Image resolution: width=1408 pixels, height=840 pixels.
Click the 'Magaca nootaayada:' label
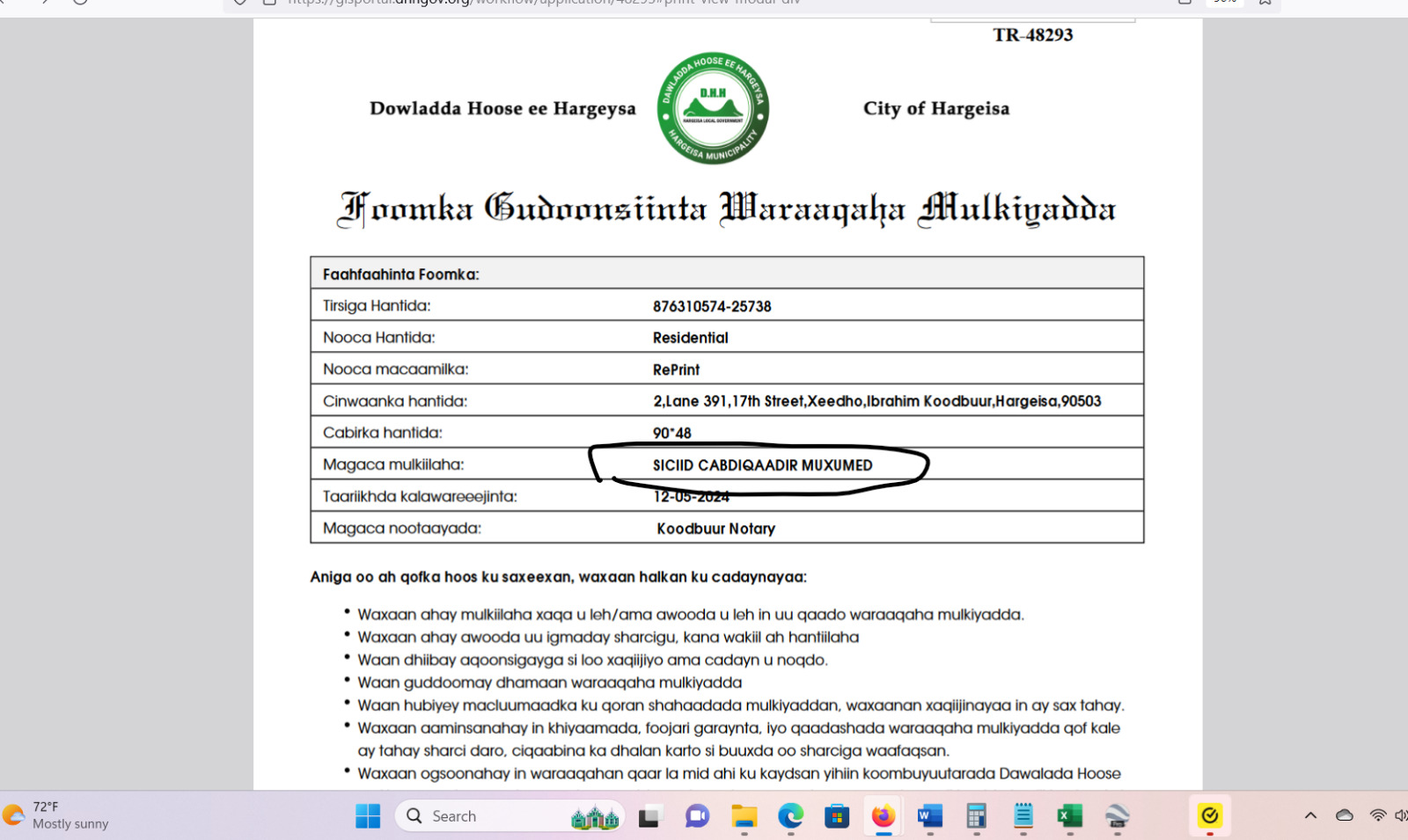tap(402, 528)
